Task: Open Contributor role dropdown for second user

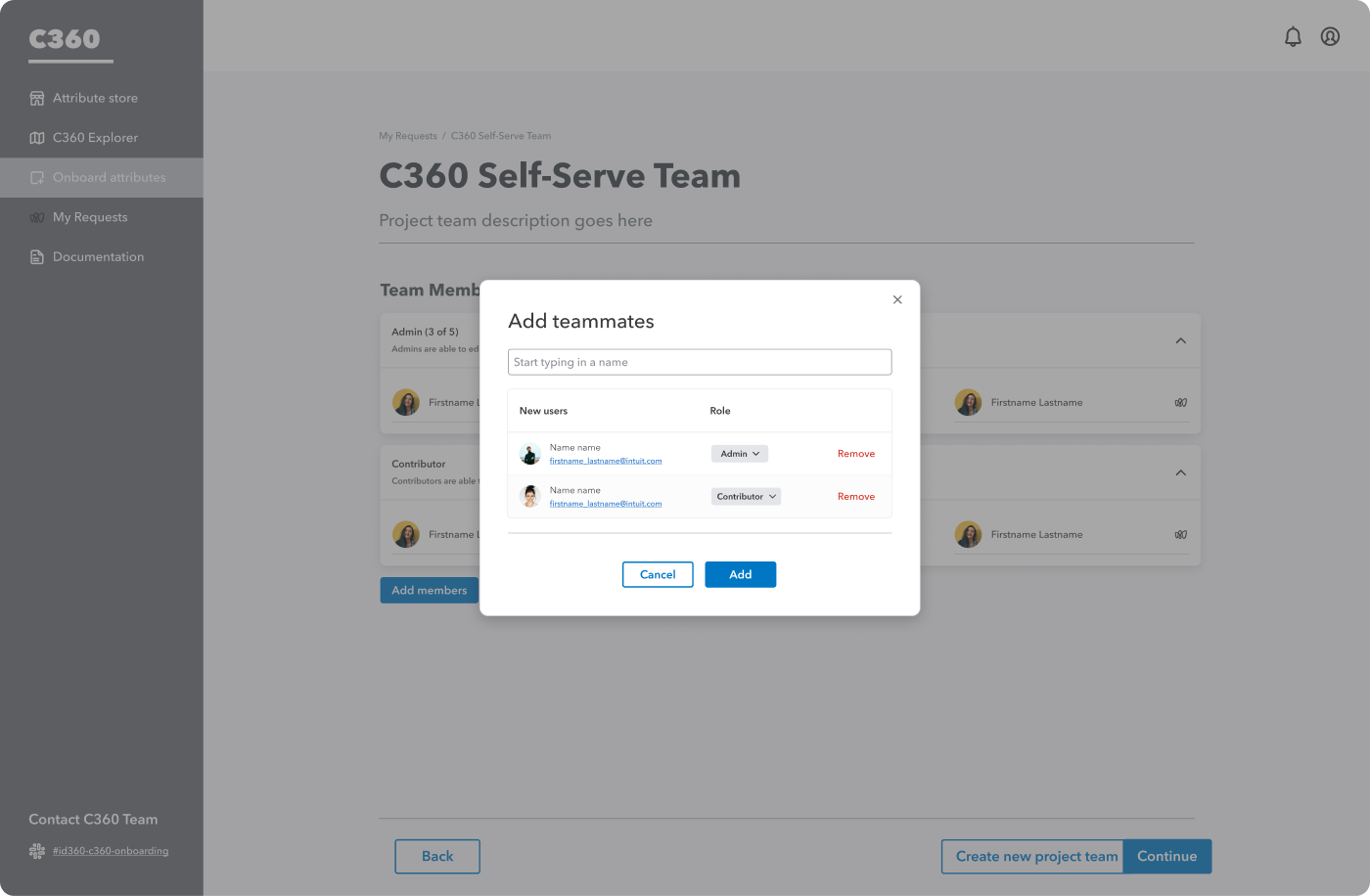Action: (x=746, y=497)
